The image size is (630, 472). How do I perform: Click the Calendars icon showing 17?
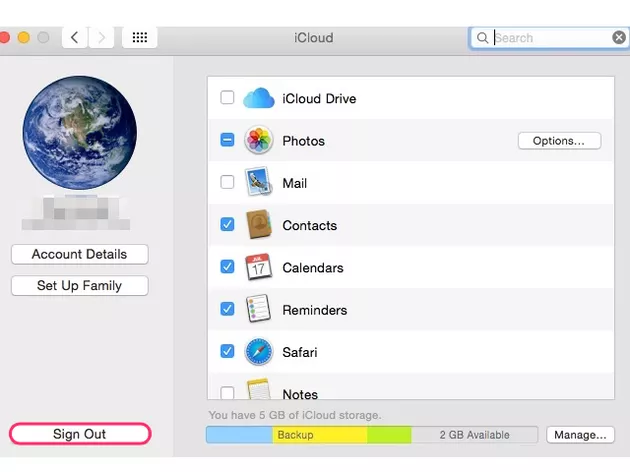click(x=258, y=267)
